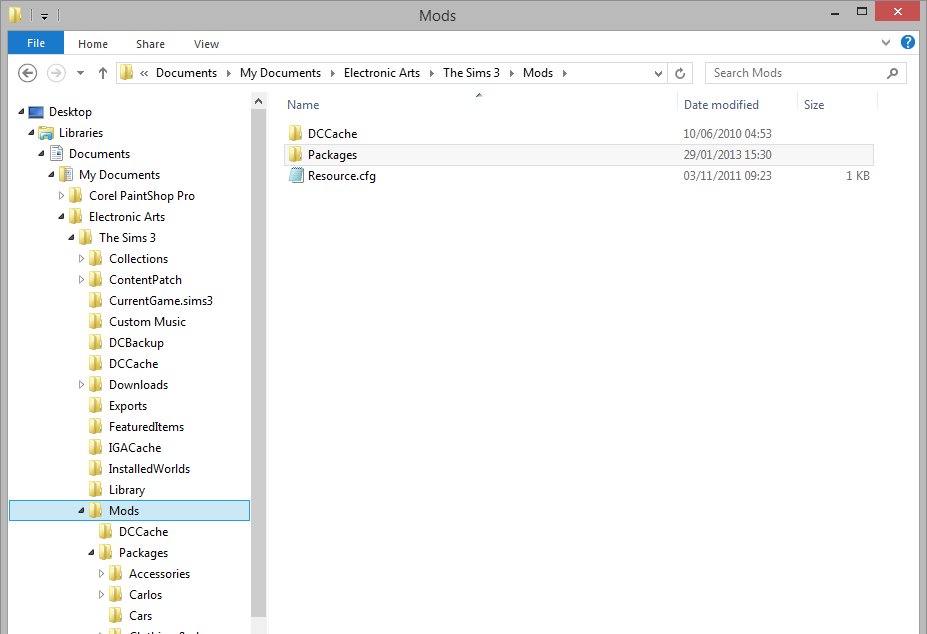Refresh the Mods folder view

[x=680, y=73]
